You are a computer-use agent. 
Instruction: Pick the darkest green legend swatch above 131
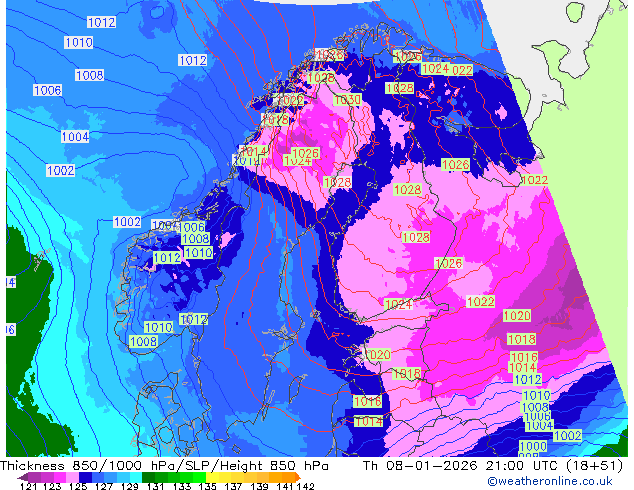[148, 477]
